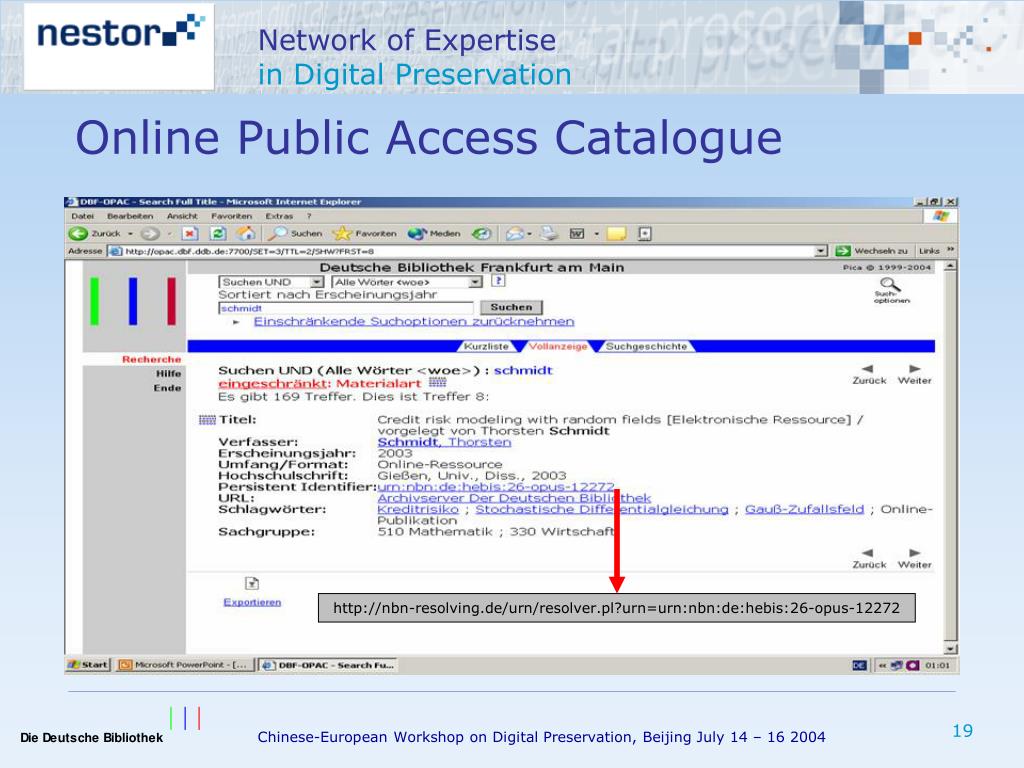Click the blue question mark help icon beside Alle Wörter
Screen dimensions: 1024x768
pos(498,281)
